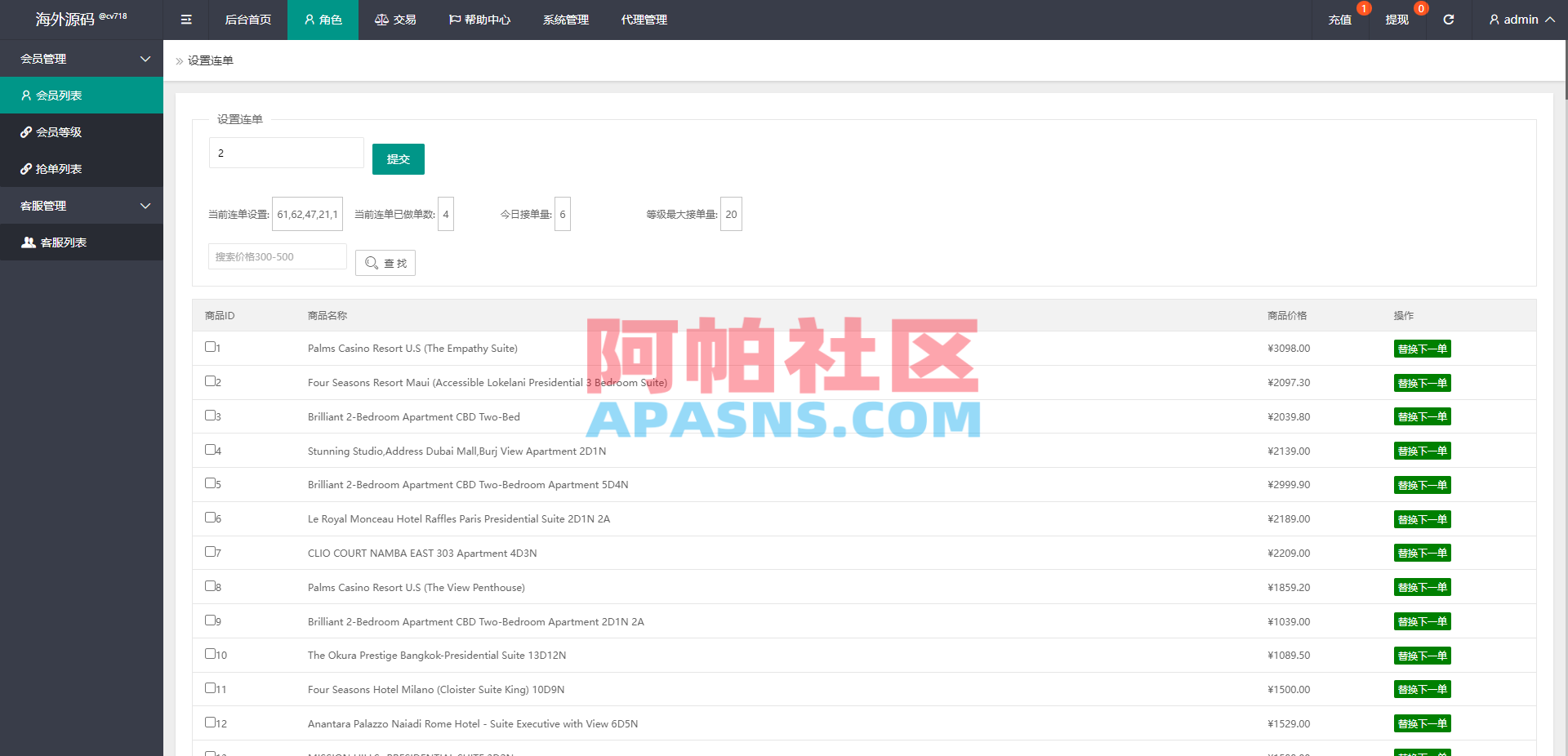The width and height of the screenshot is (1568, 756).
Task: Open the sidebar hamburger menu
Action: tap(185, 20)
